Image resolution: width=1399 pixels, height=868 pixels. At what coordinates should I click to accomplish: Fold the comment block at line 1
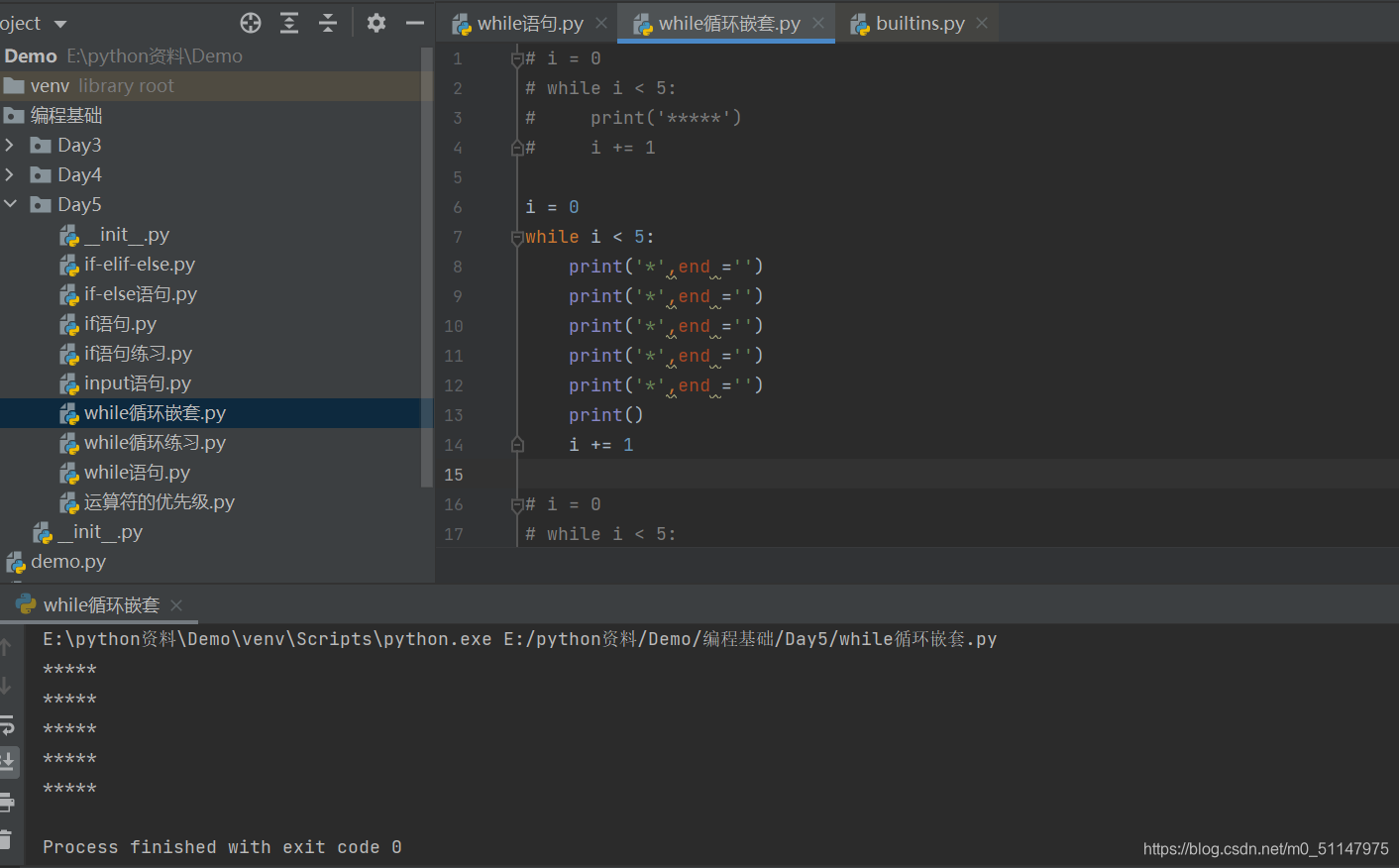pyautogui.click(x=517, y=59)
